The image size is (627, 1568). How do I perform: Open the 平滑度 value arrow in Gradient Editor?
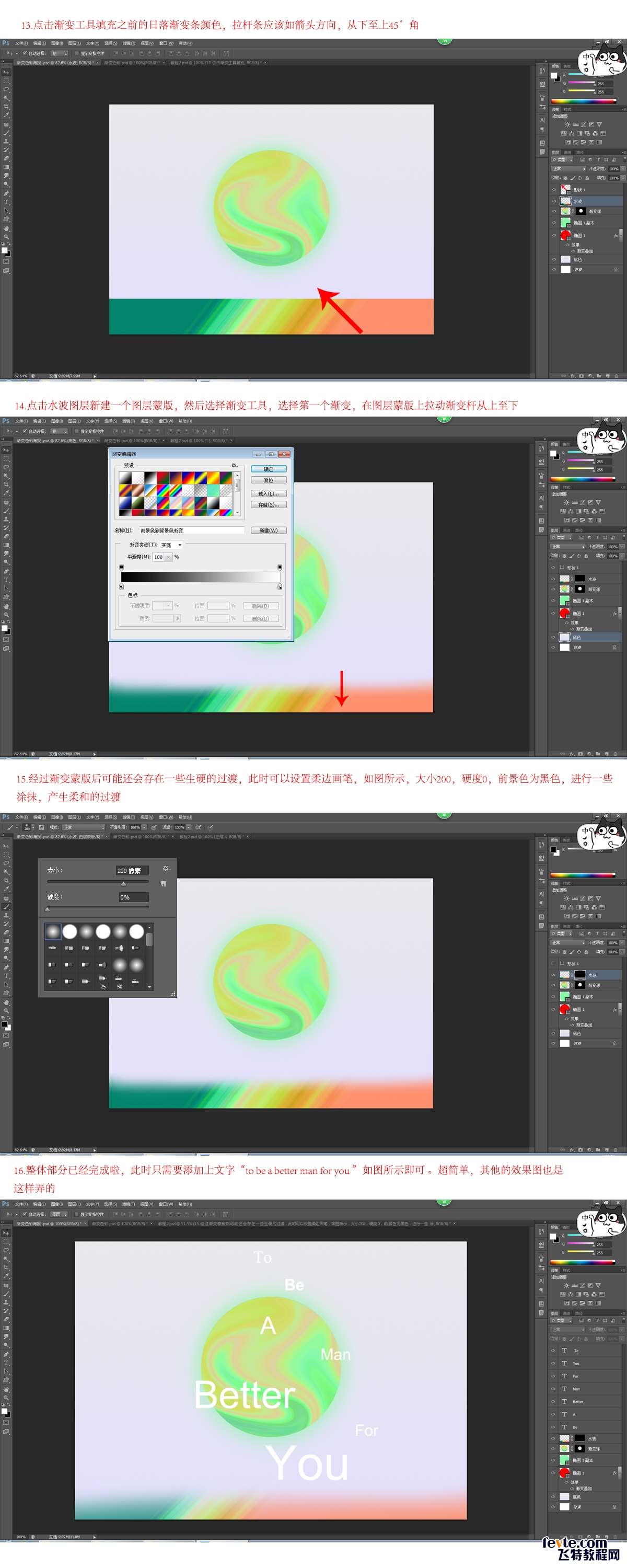coord(168,557)
